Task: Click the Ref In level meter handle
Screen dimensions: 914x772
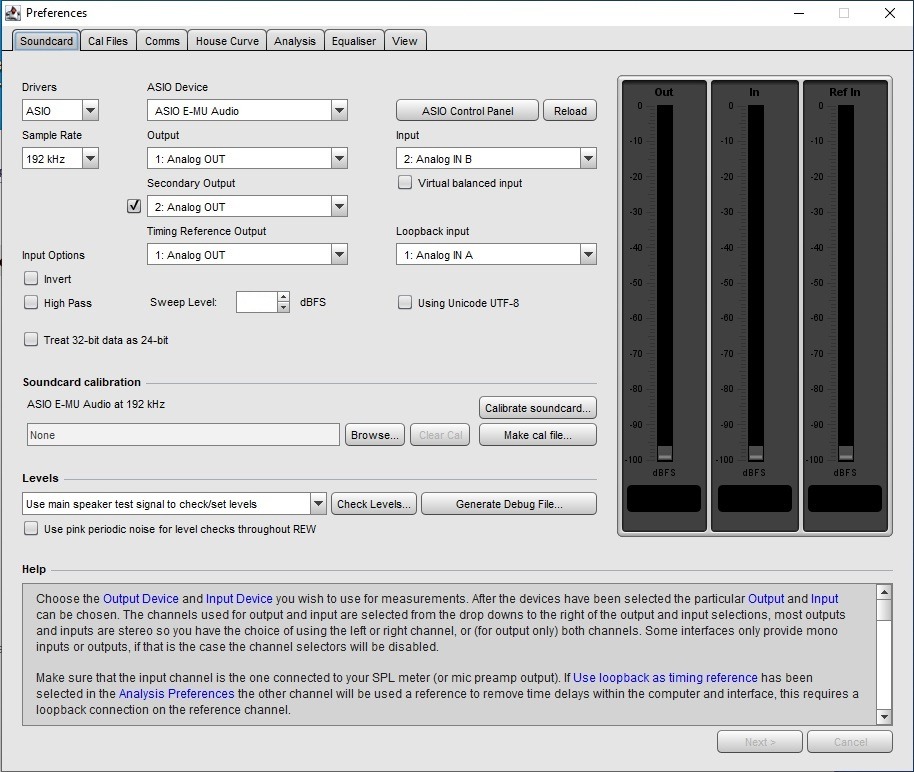Action: [846, 452]
